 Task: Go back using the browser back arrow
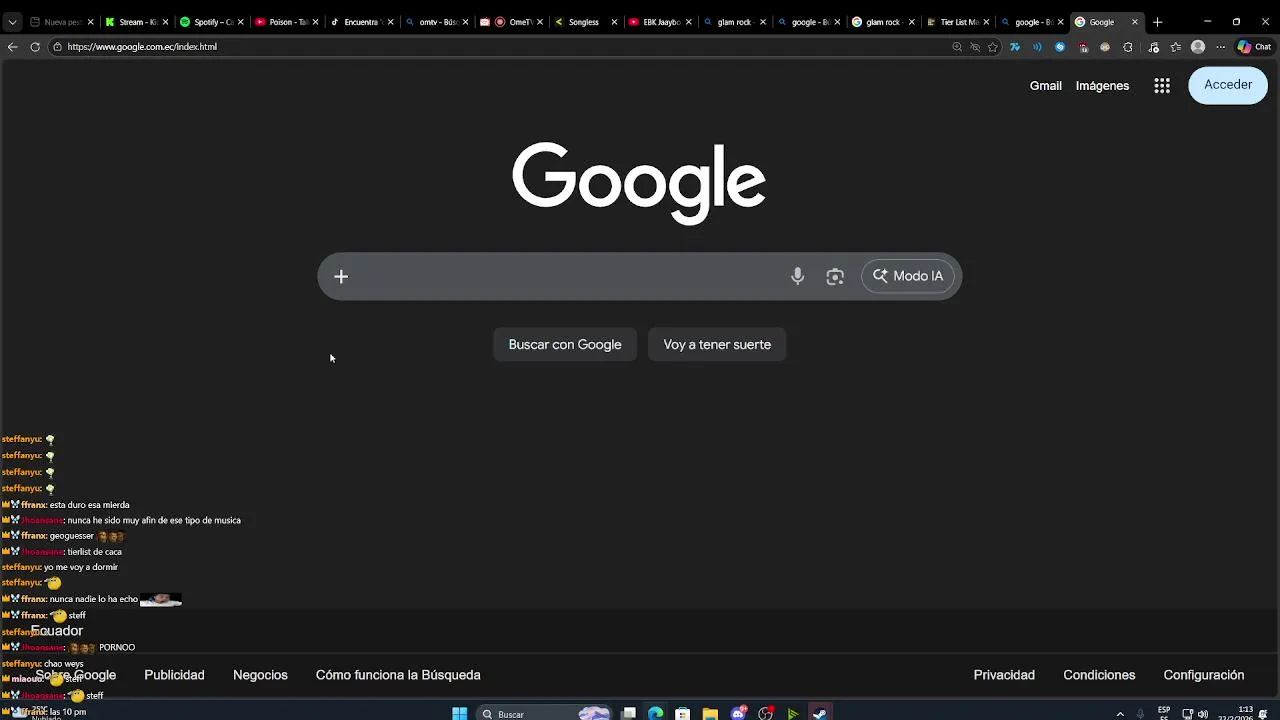(x=12, y=47)
